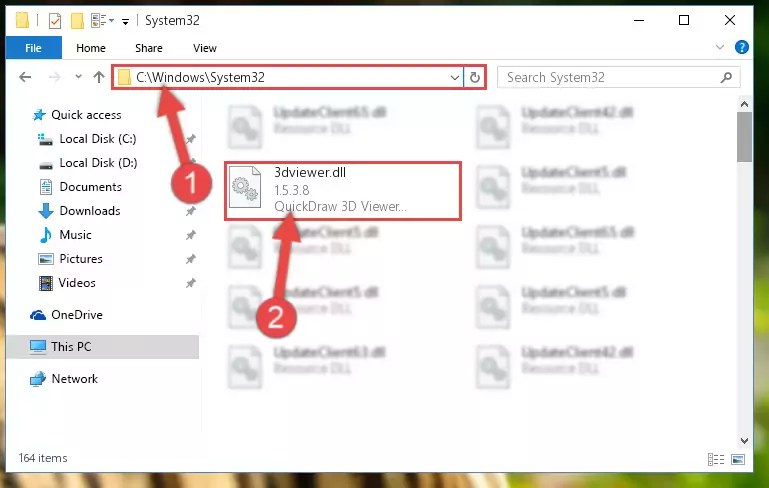Open Documents in the navigation pane

tap(91, 187)
